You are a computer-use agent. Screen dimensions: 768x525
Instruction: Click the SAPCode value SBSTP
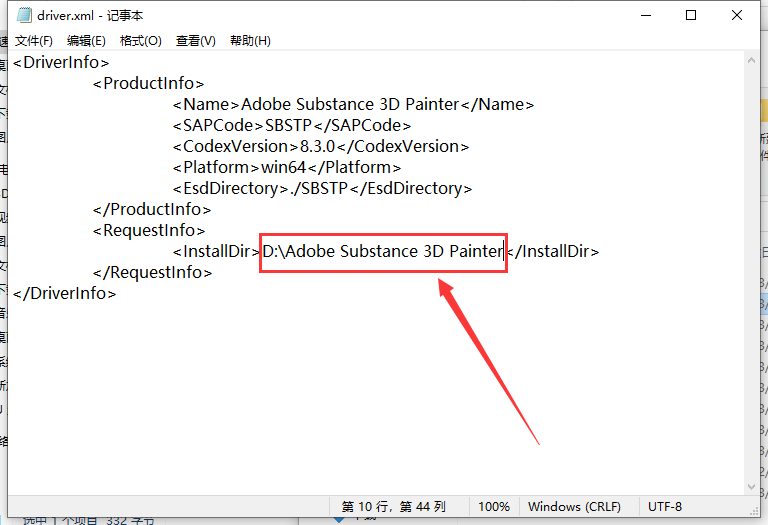[x=288, y=125]
